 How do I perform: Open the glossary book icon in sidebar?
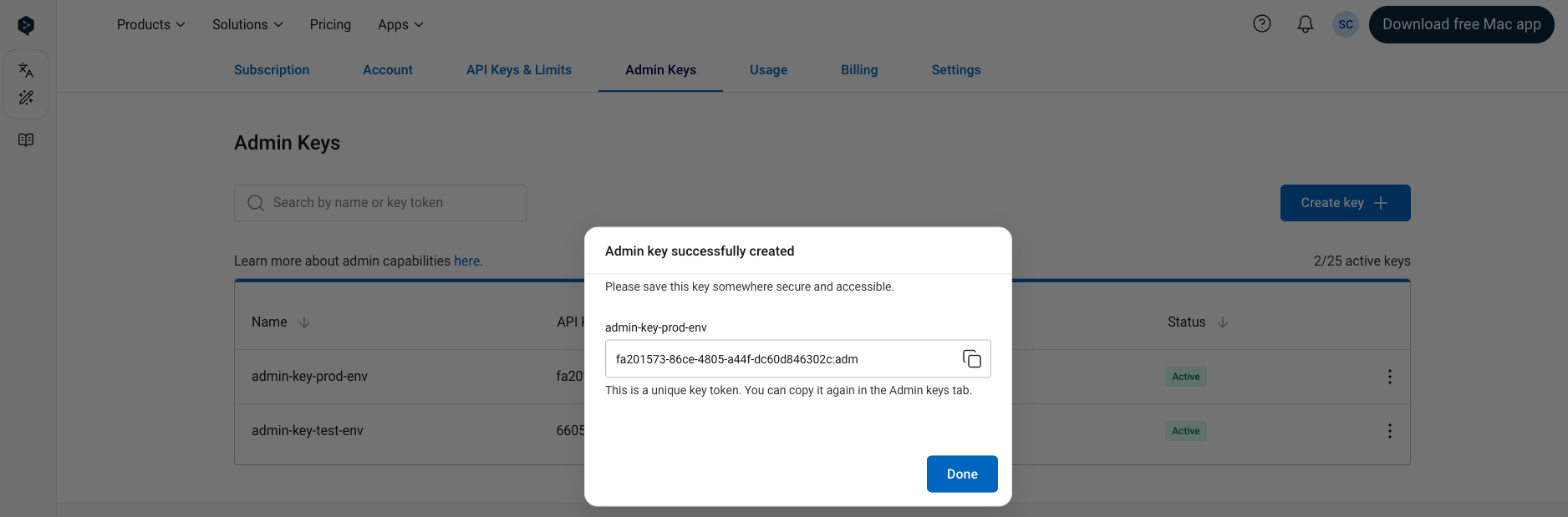26,139
